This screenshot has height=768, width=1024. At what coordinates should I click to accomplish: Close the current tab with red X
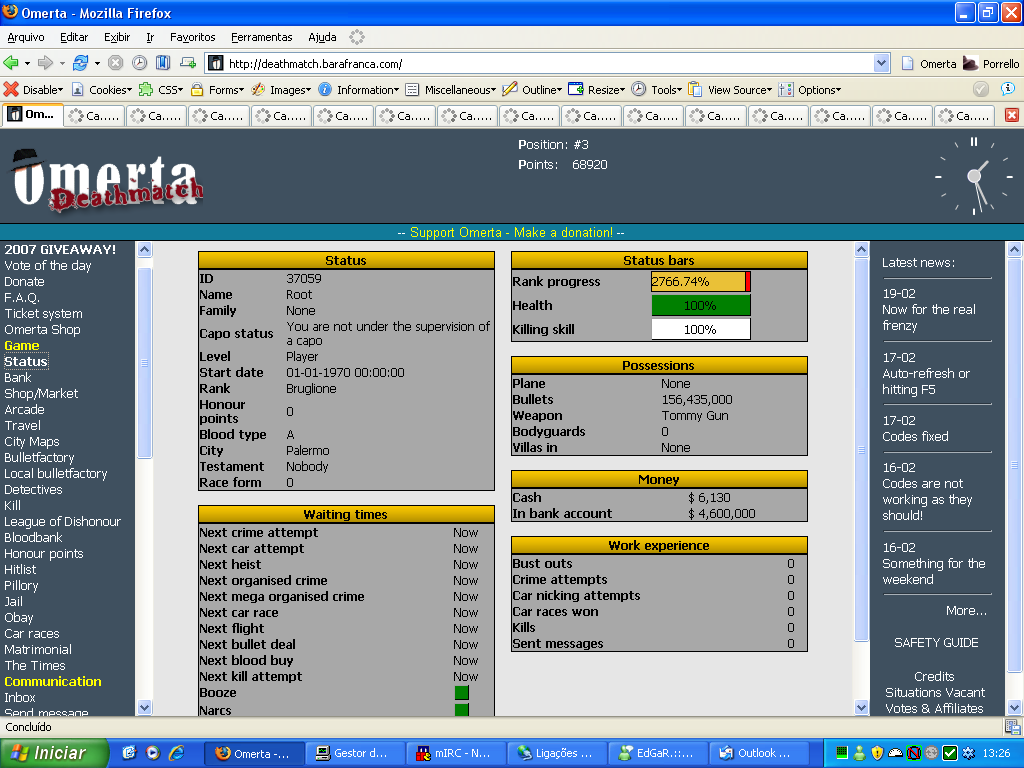[x=1012, y=115]
